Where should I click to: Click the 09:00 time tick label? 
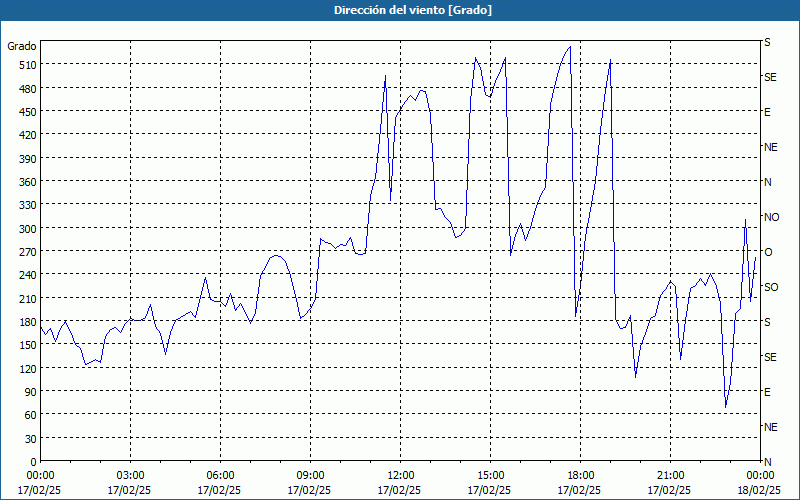(311, 476)
